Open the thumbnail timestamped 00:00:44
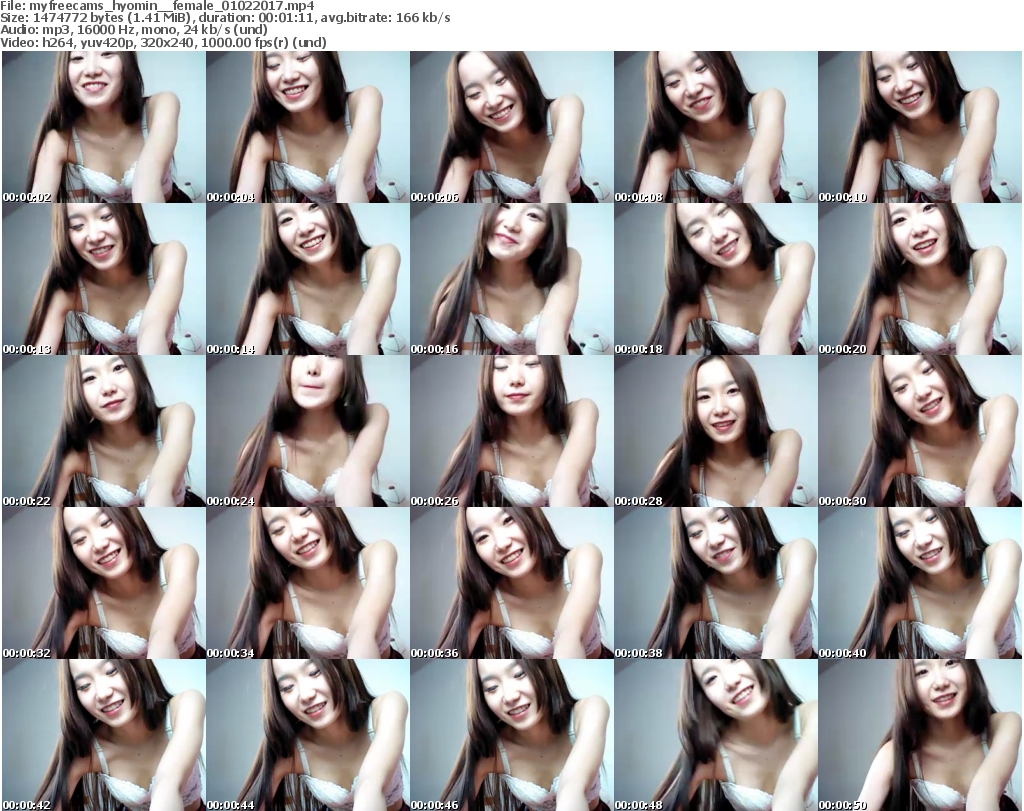Screen dimensions: 1024x811 (308, 735)
